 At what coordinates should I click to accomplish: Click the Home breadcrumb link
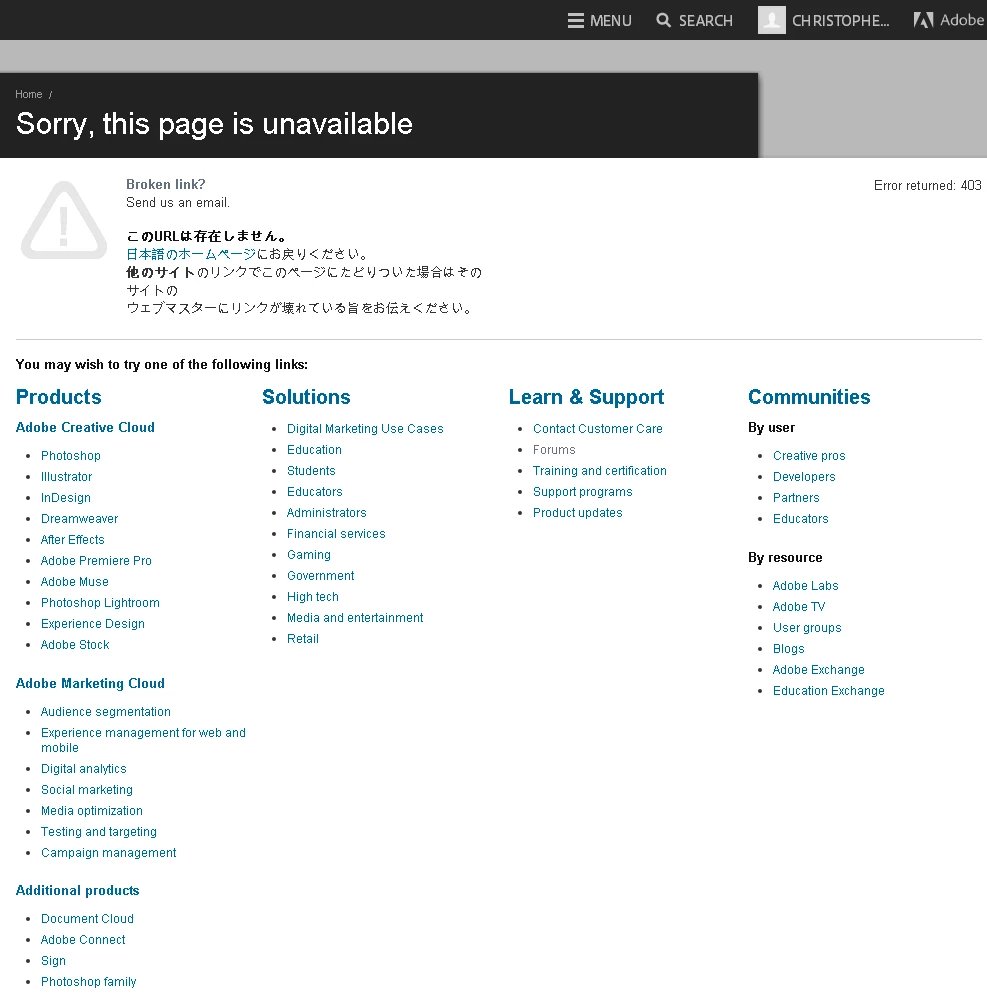tap(29, 94)
